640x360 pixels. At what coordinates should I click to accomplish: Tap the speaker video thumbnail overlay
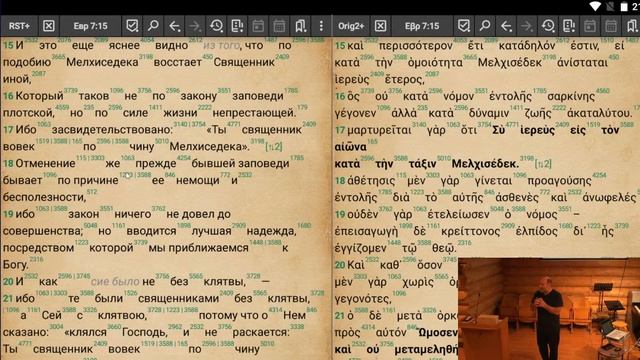[x=549, y=309]
